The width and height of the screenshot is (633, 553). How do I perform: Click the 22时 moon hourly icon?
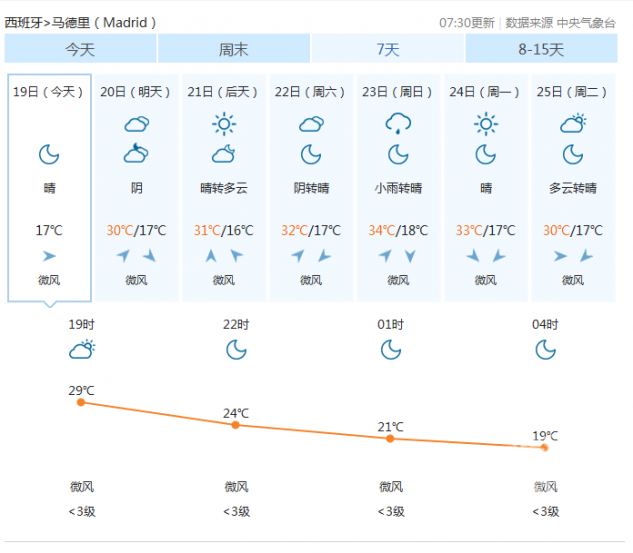tap(236, 350)
